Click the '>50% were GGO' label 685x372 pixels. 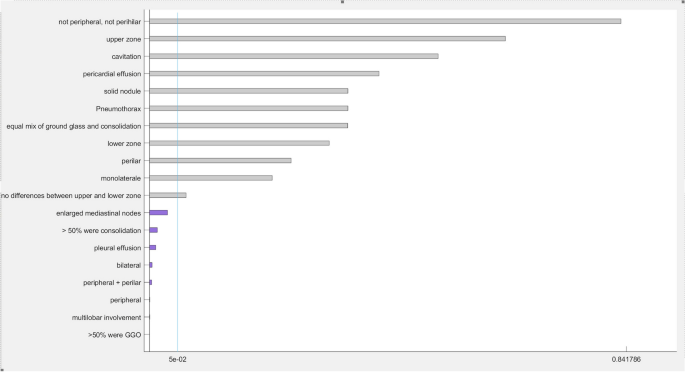pyautogui.click(x=114, y=335)
